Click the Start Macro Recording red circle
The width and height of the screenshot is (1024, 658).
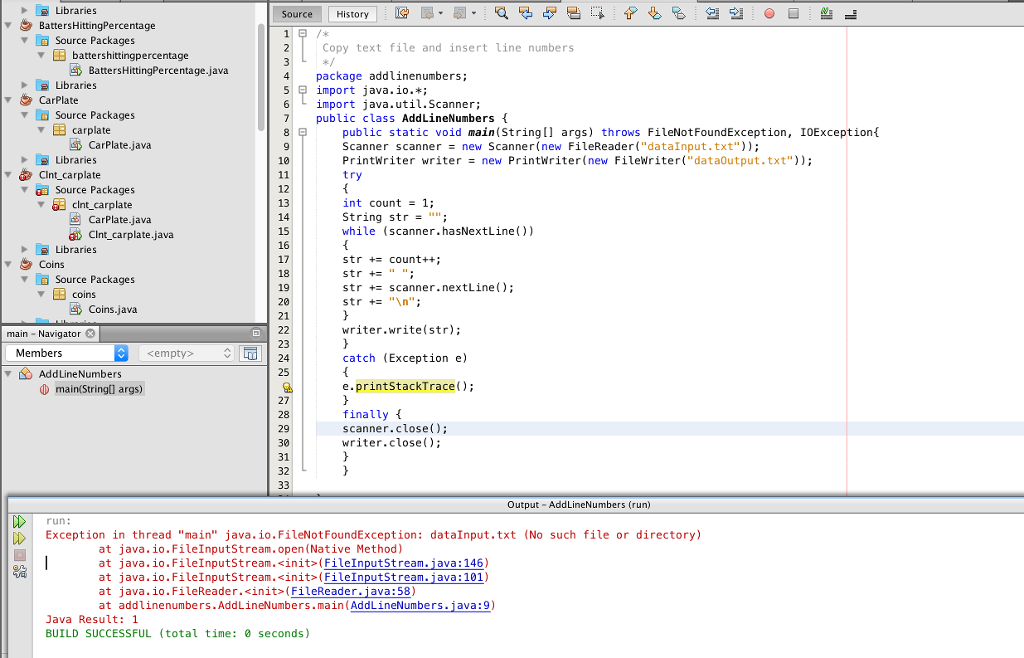coord(769,14)
